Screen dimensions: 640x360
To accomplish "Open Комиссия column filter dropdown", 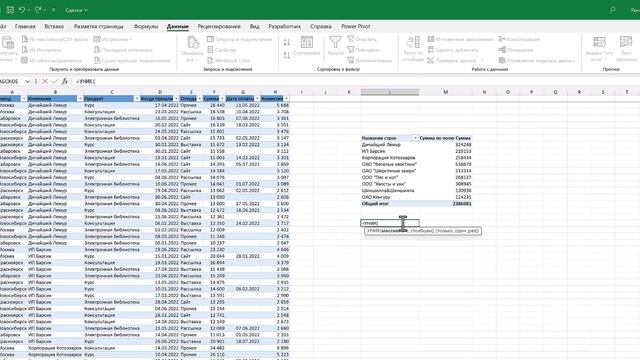I will pyautogui.click(x=286, y=99).
